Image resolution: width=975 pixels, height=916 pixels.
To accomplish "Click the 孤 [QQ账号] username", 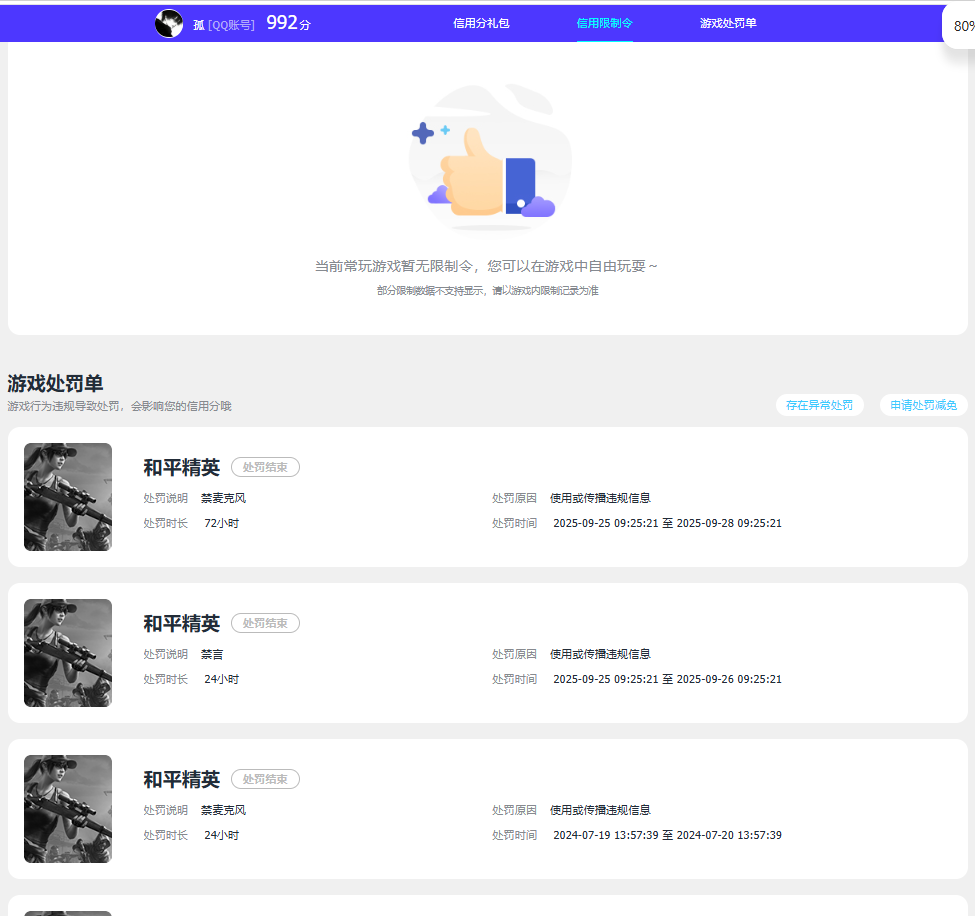I will point(223,25).
